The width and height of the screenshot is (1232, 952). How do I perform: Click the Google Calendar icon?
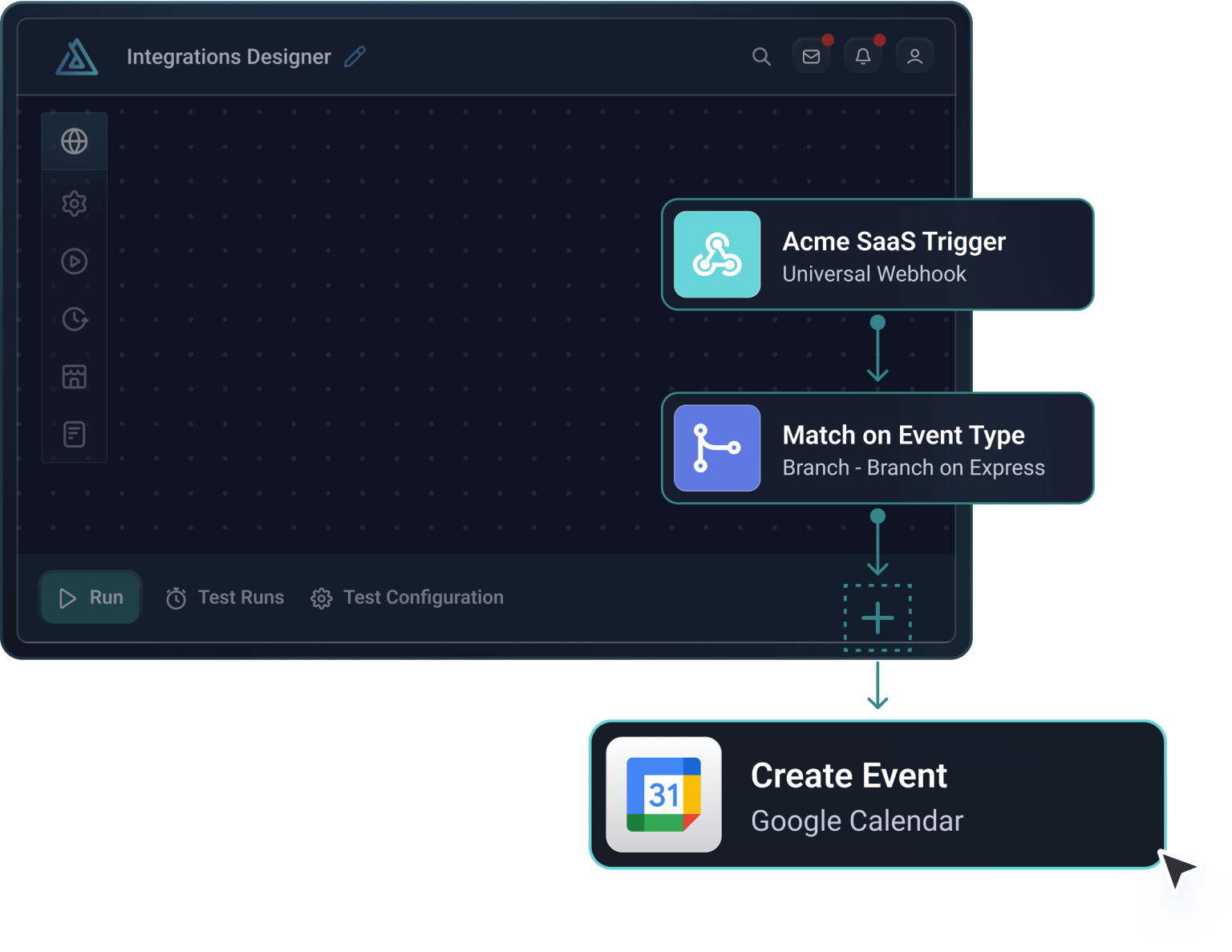point(663,795)
